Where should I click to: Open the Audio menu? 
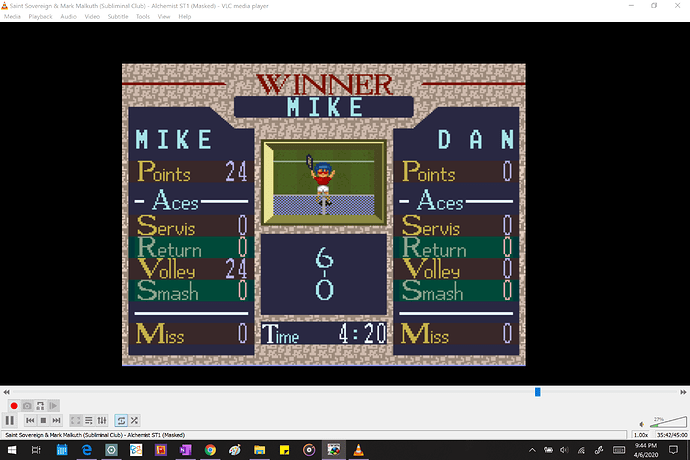68,17
